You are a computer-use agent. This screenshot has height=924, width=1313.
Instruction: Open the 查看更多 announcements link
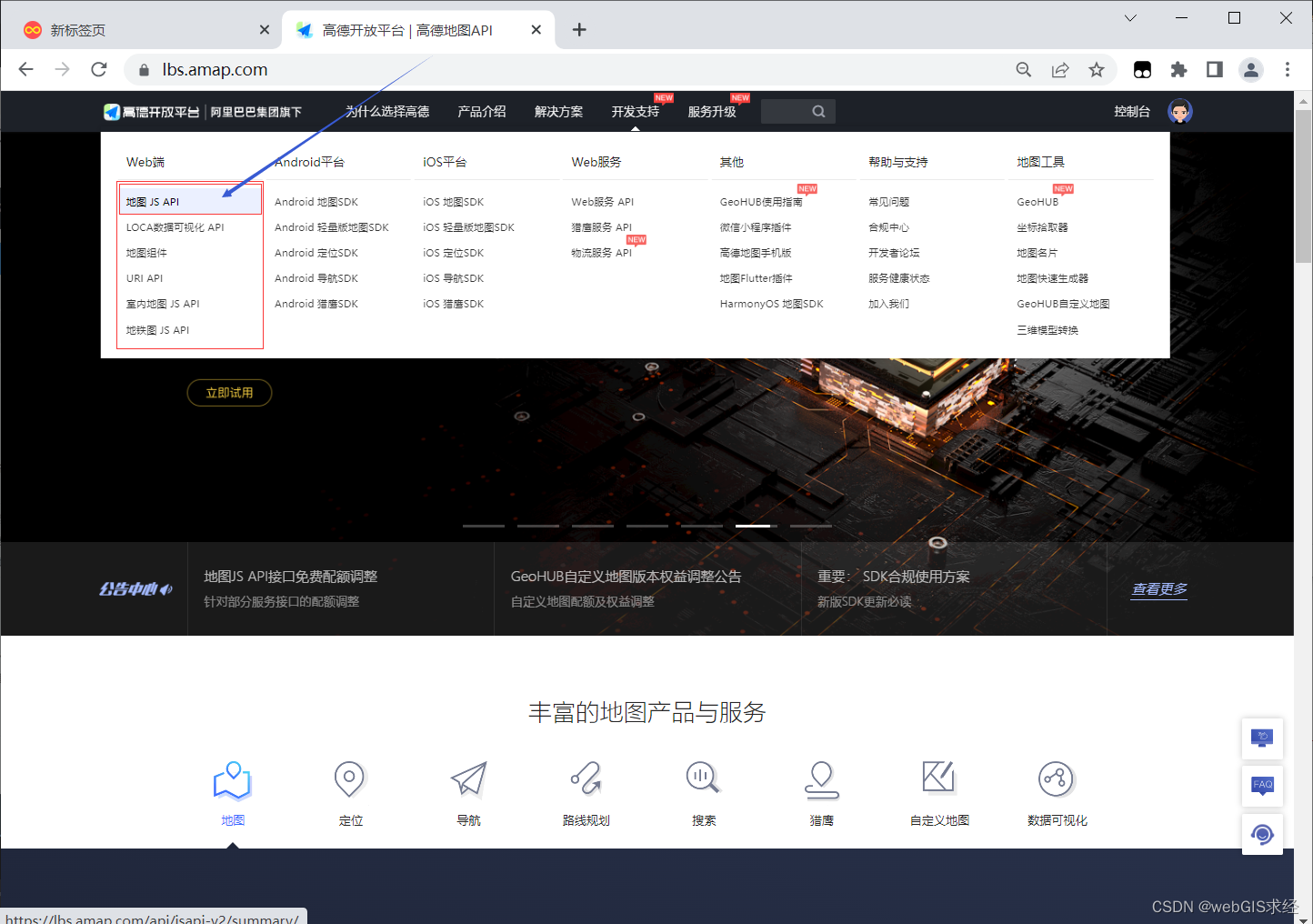tap(1158, 589)
